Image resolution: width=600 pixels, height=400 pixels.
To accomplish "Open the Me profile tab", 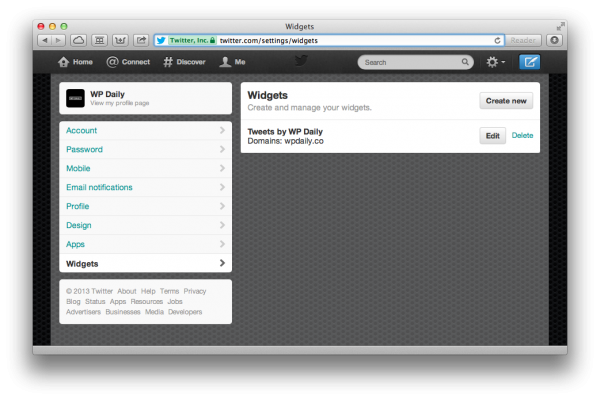I will coord(232,62).
